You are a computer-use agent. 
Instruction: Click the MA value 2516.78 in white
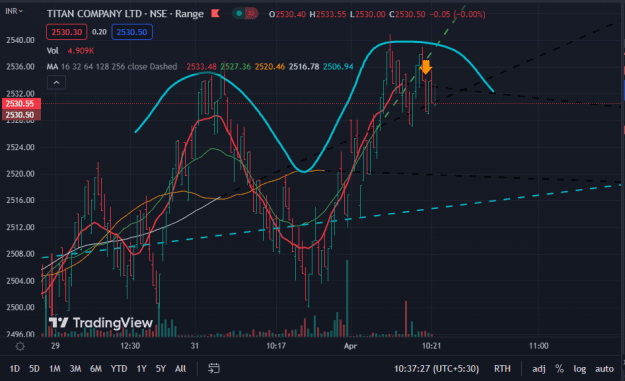(x=304, y=67)
